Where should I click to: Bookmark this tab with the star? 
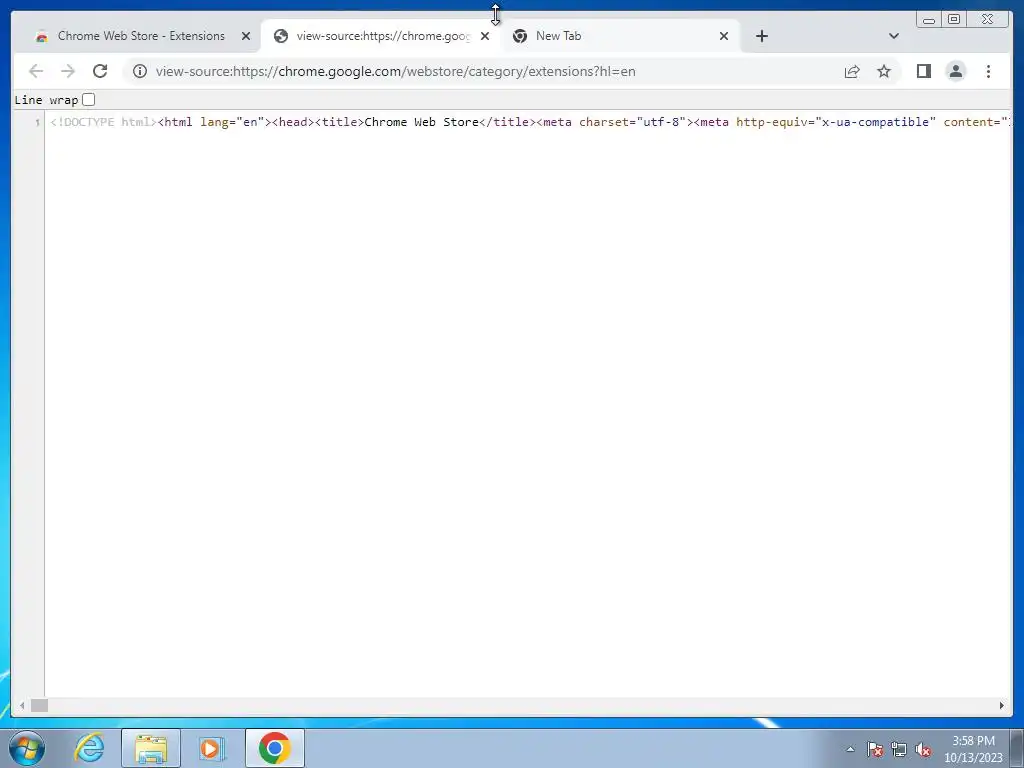pos(884,71)
